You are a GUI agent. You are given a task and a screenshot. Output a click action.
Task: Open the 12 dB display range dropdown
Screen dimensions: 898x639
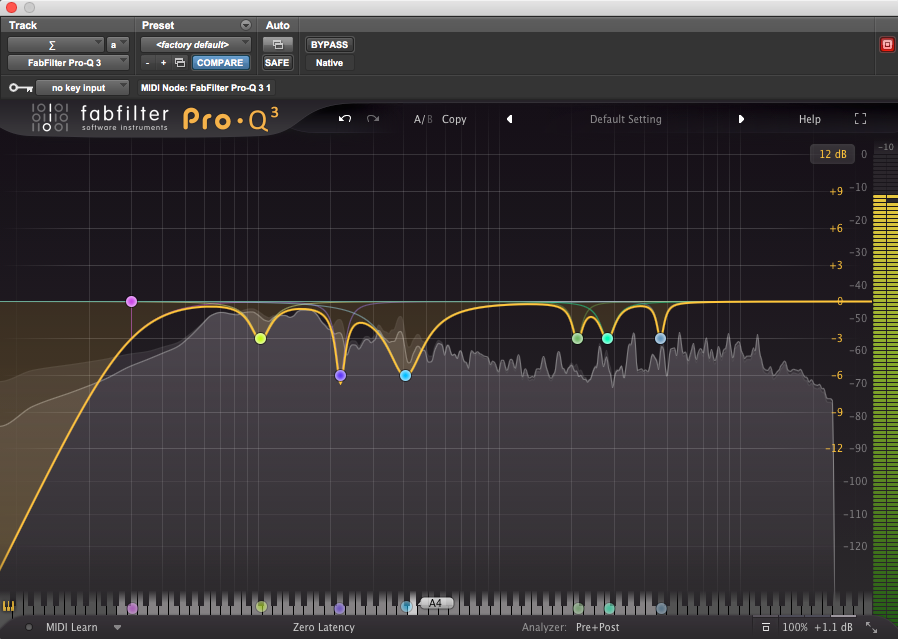(x=832, y=154)
